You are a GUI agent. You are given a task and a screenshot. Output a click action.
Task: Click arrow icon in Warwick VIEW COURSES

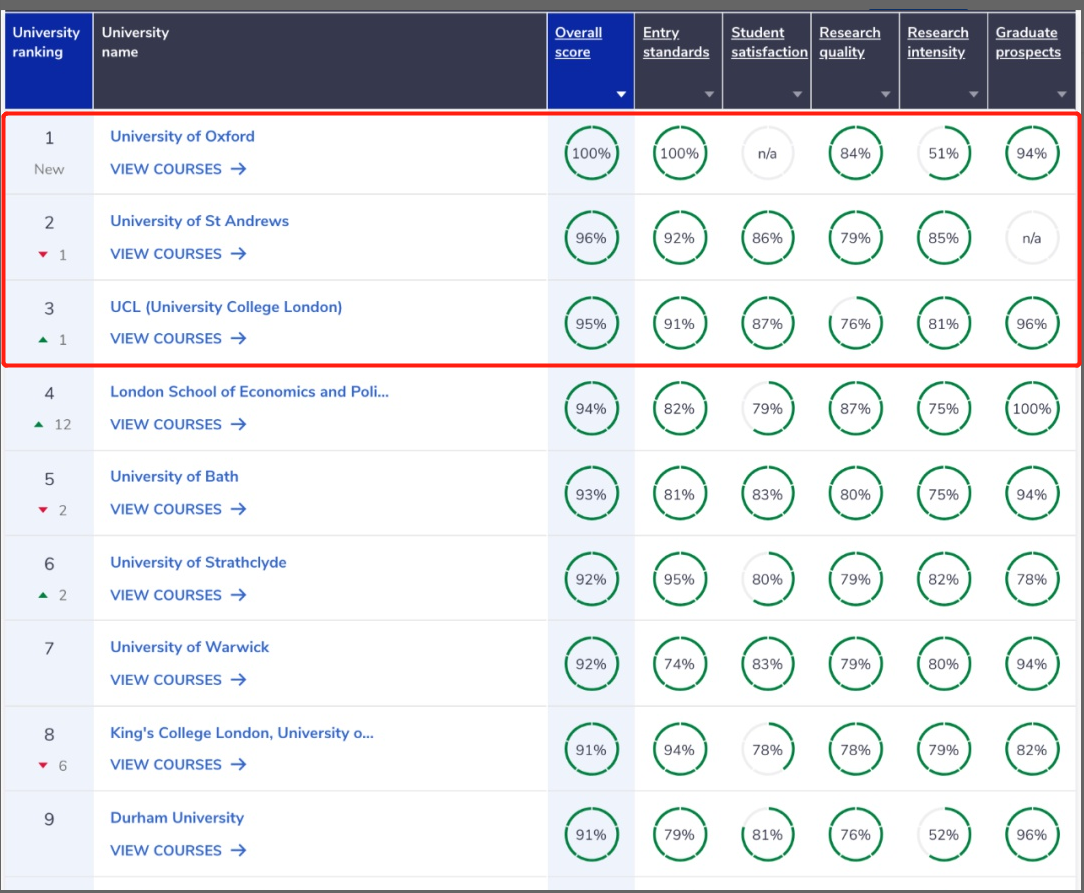239,679
